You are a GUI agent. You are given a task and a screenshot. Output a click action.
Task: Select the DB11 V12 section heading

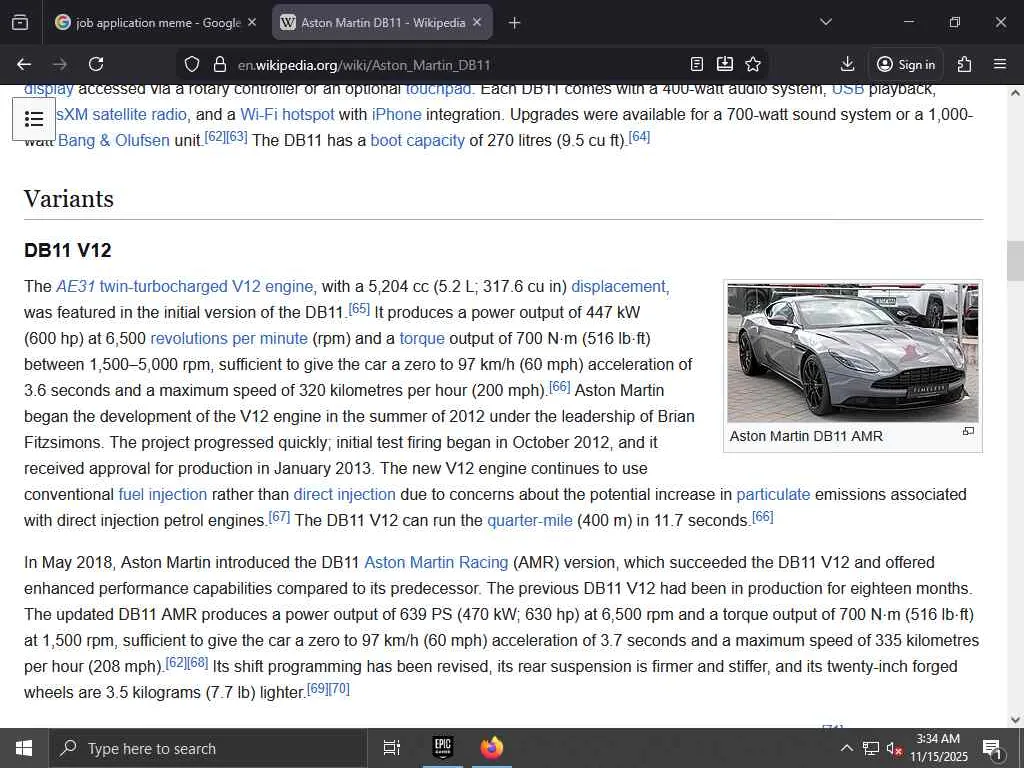coord(68,251)
